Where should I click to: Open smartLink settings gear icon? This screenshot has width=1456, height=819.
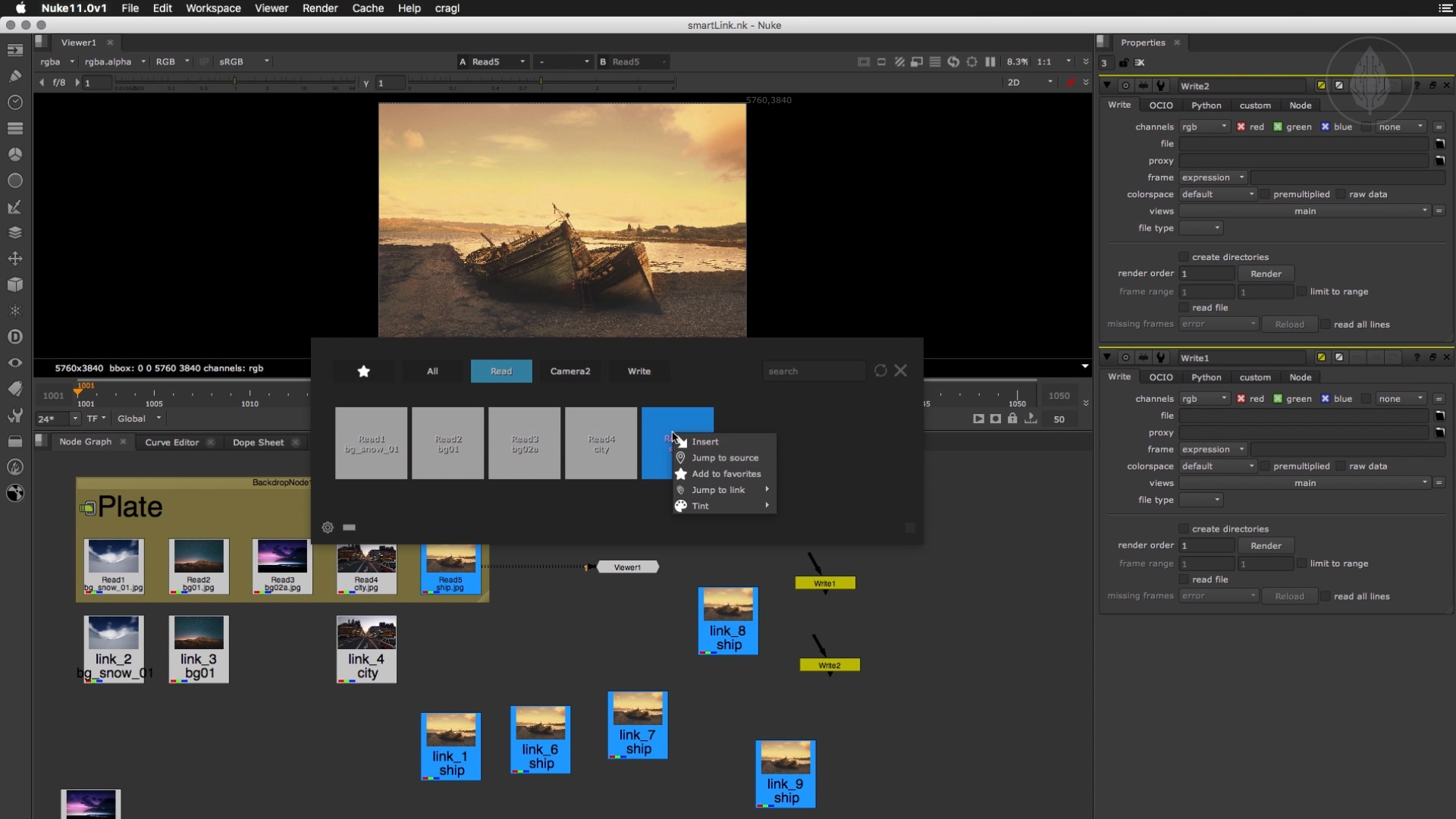[328, 527]
